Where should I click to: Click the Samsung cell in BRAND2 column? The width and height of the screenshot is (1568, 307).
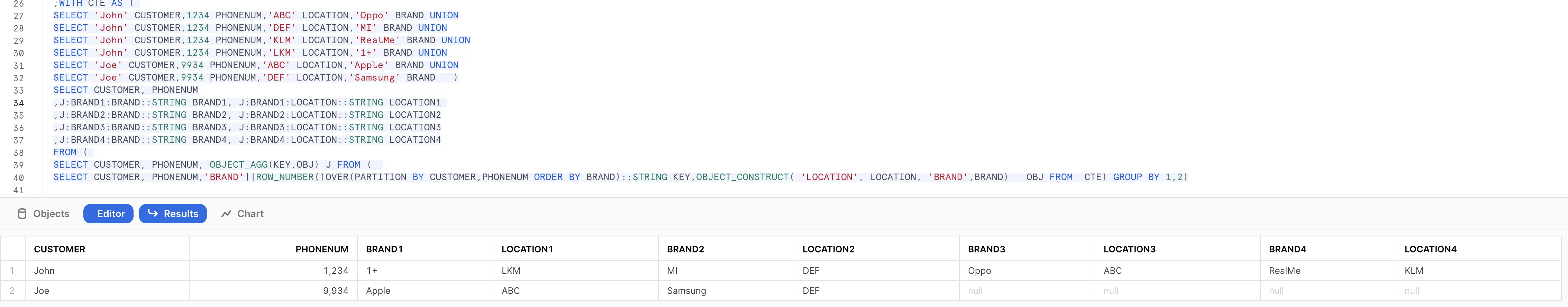pyautogui.click(x=686, y=291)
